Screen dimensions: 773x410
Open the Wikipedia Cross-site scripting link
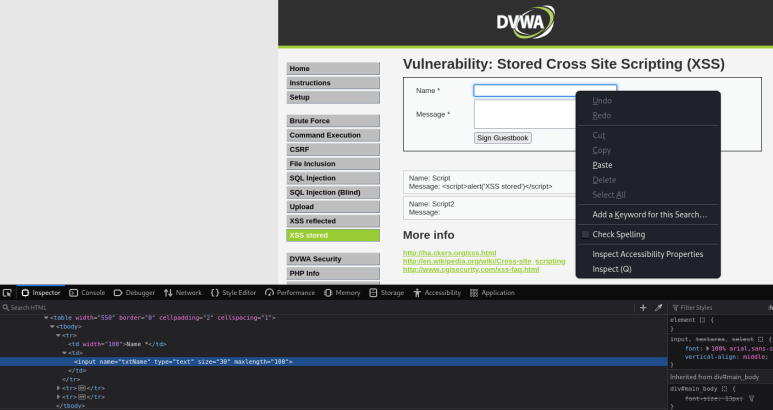[x=484, y=261]
